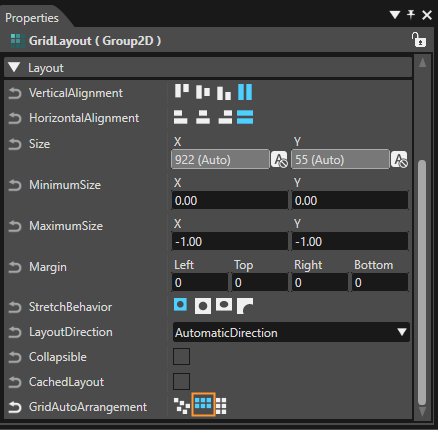Choose the diagonal GridAutoArrangement icon
438x430 pixels.
click(x=182, y=406)
